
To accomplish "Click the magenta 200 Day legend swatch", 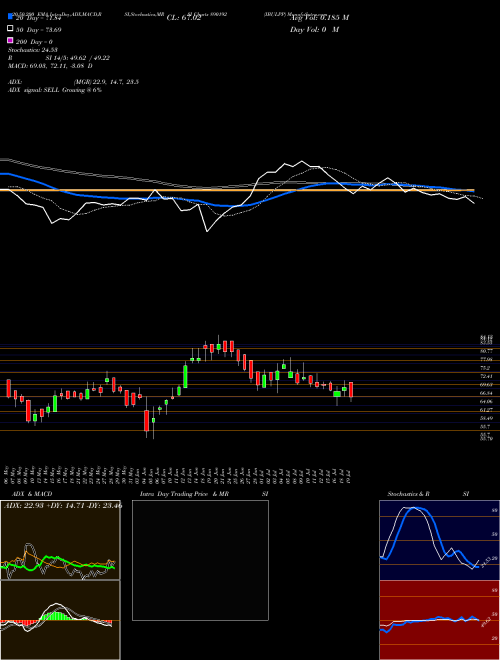I will [10, 40].
